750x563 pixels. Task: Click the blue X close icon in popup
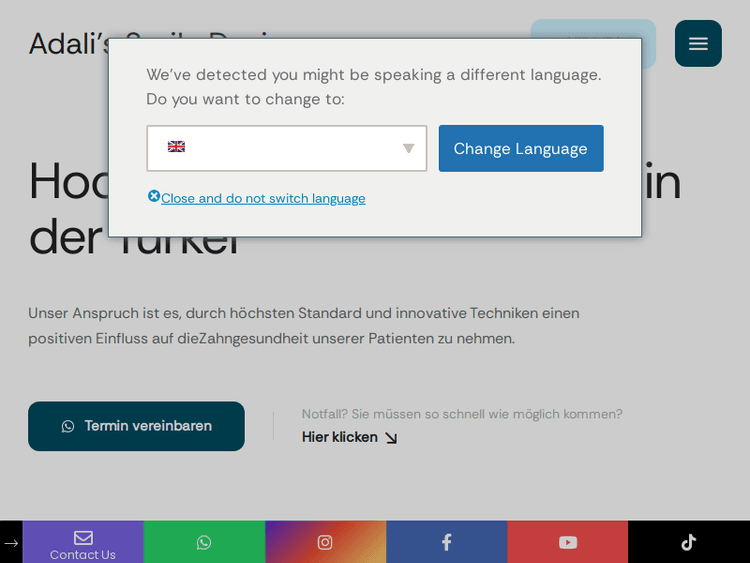tap(154, 196)
